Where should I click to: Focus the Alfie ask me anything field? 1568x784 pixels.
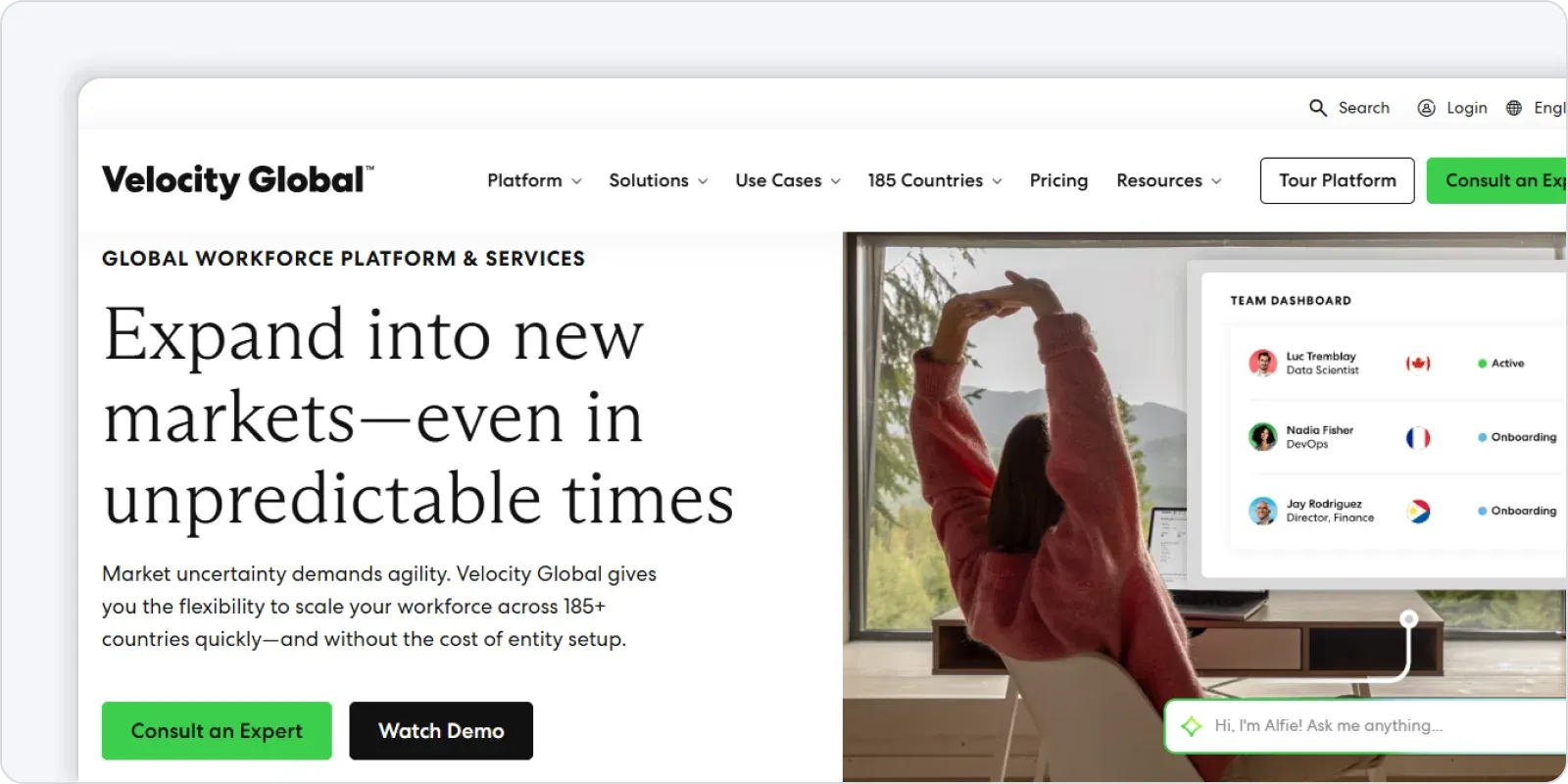[x=1372, y=726]
